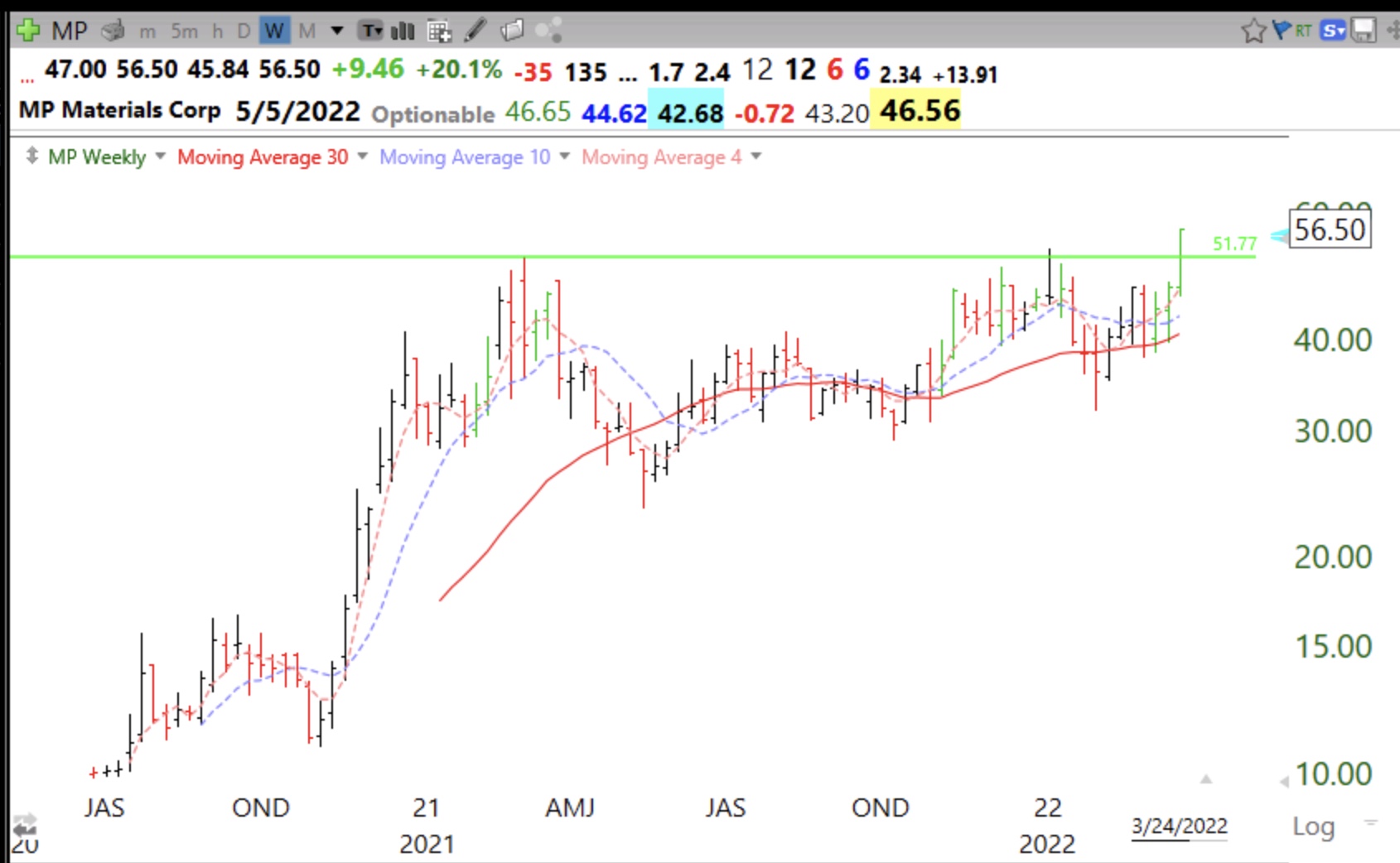
Task: Click the Moving Average 4 label
Action: pyautogui.click(x=661, y=157)
